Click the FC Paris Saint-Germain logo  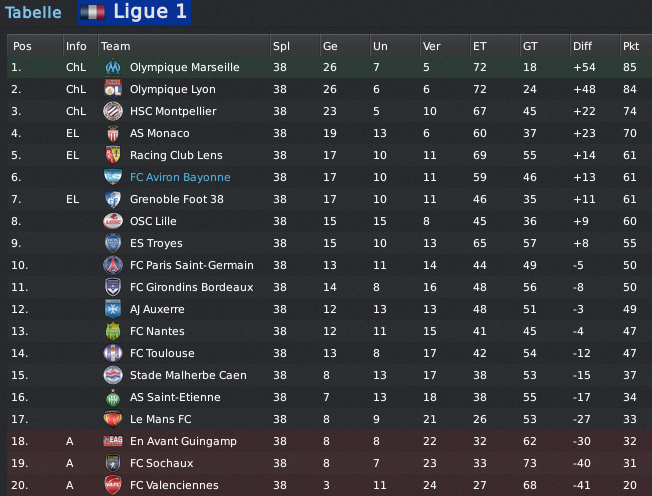113,265
